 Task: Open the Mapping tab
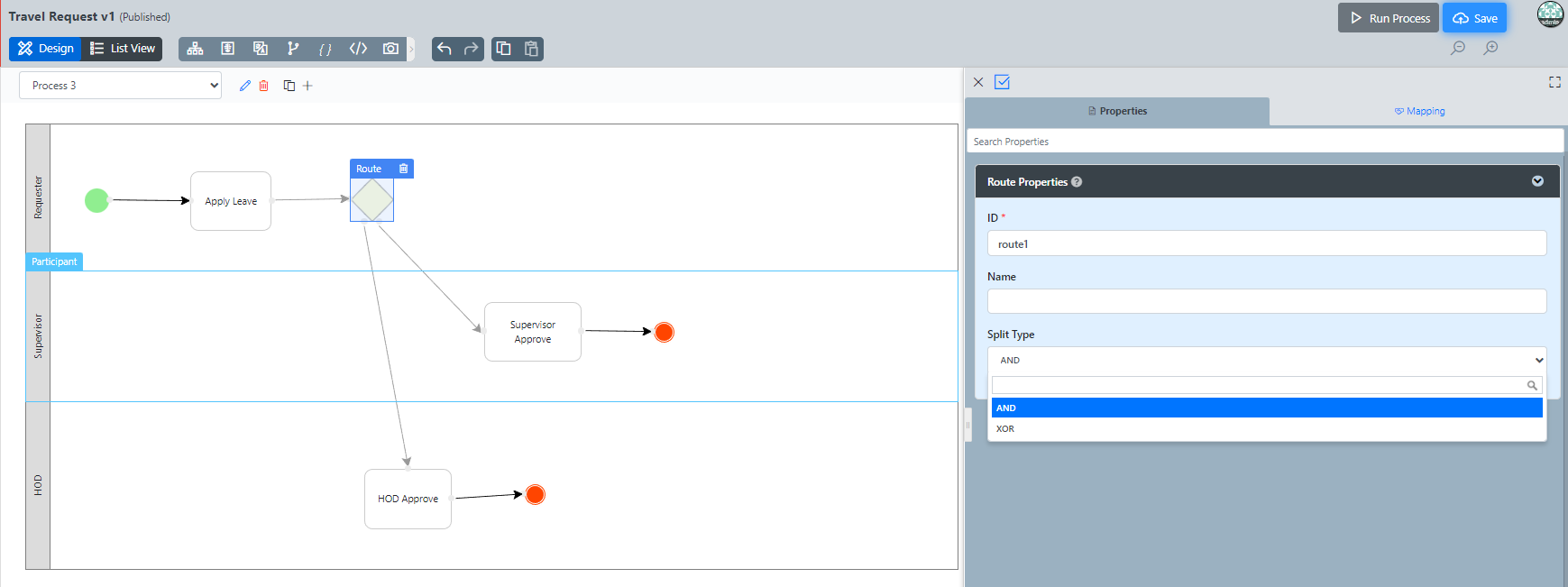click(x=1419, y=111)
